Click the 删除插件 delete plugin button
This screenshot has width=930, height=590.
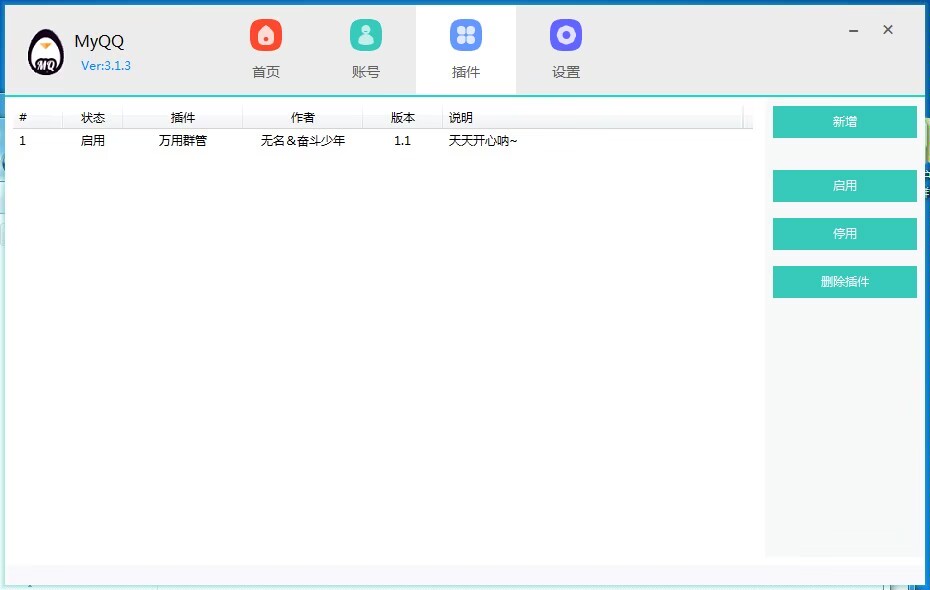pos(844,282)
